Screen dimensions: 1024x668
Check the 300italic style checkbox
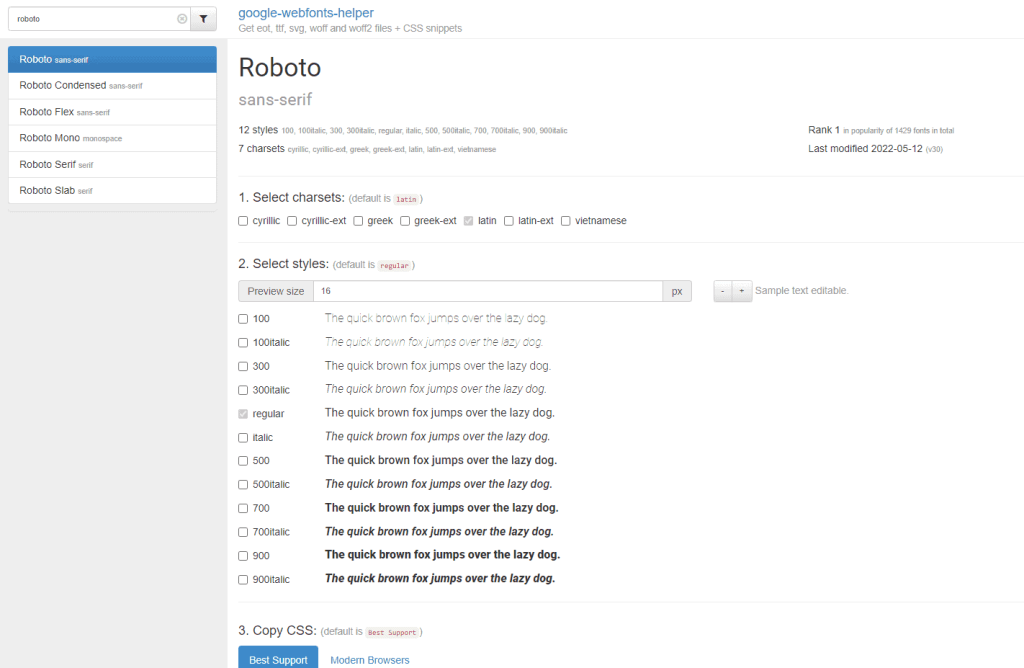point(243,390)
